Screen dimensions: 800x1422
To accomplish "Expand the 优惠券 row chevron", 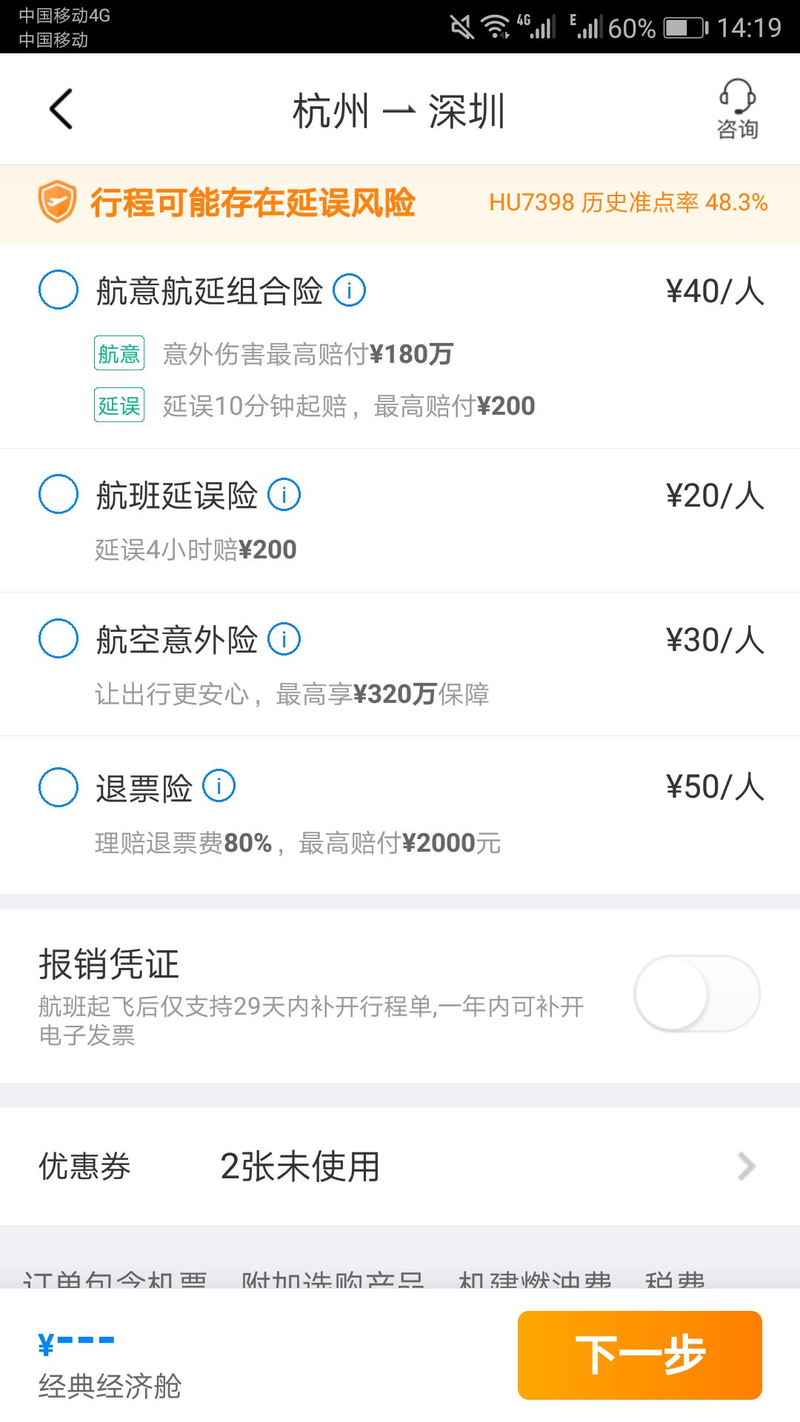I will [746, 1166].
